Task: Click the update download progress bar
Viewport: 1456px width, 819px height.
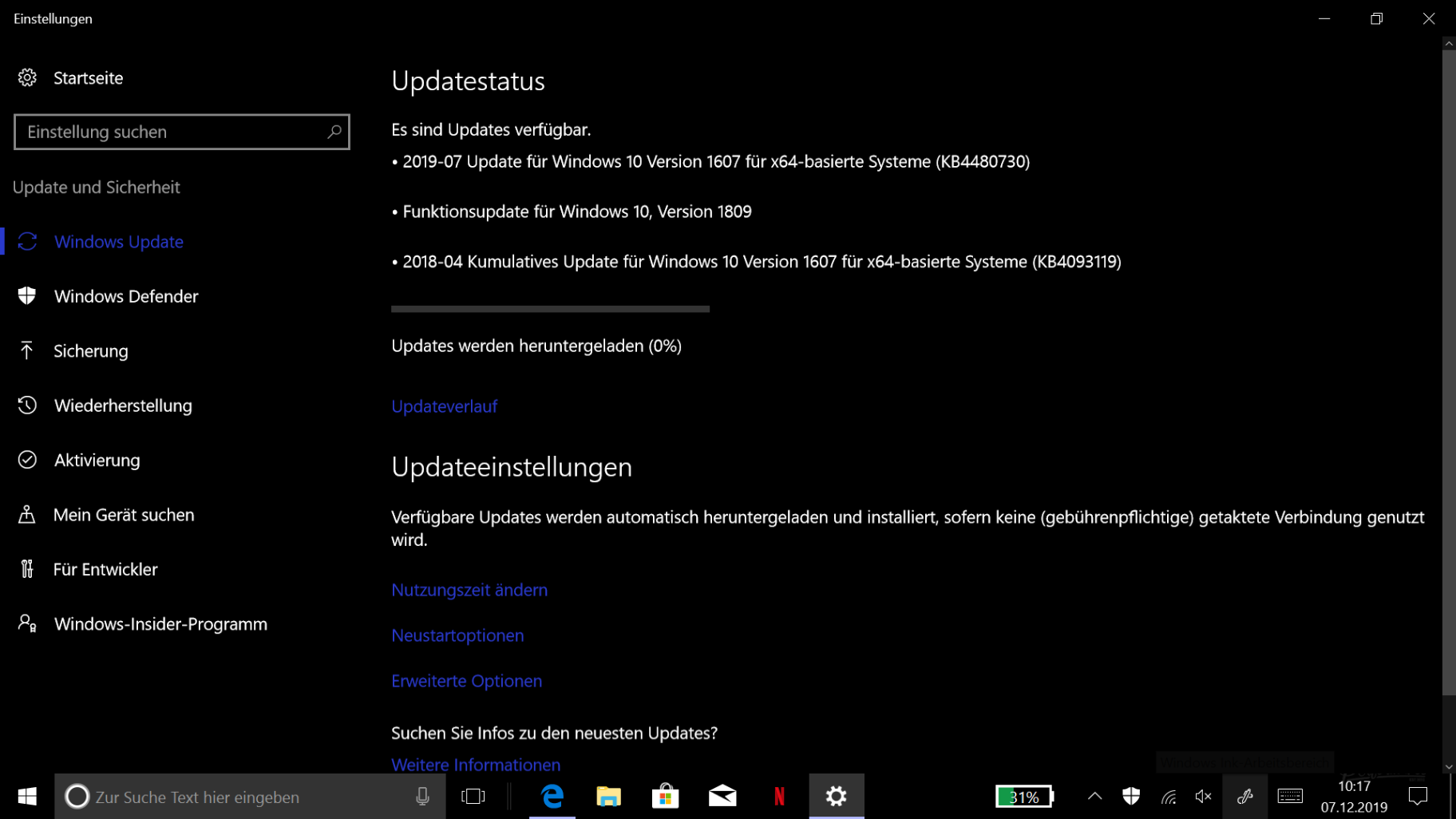Action: [x=550, y=309]
